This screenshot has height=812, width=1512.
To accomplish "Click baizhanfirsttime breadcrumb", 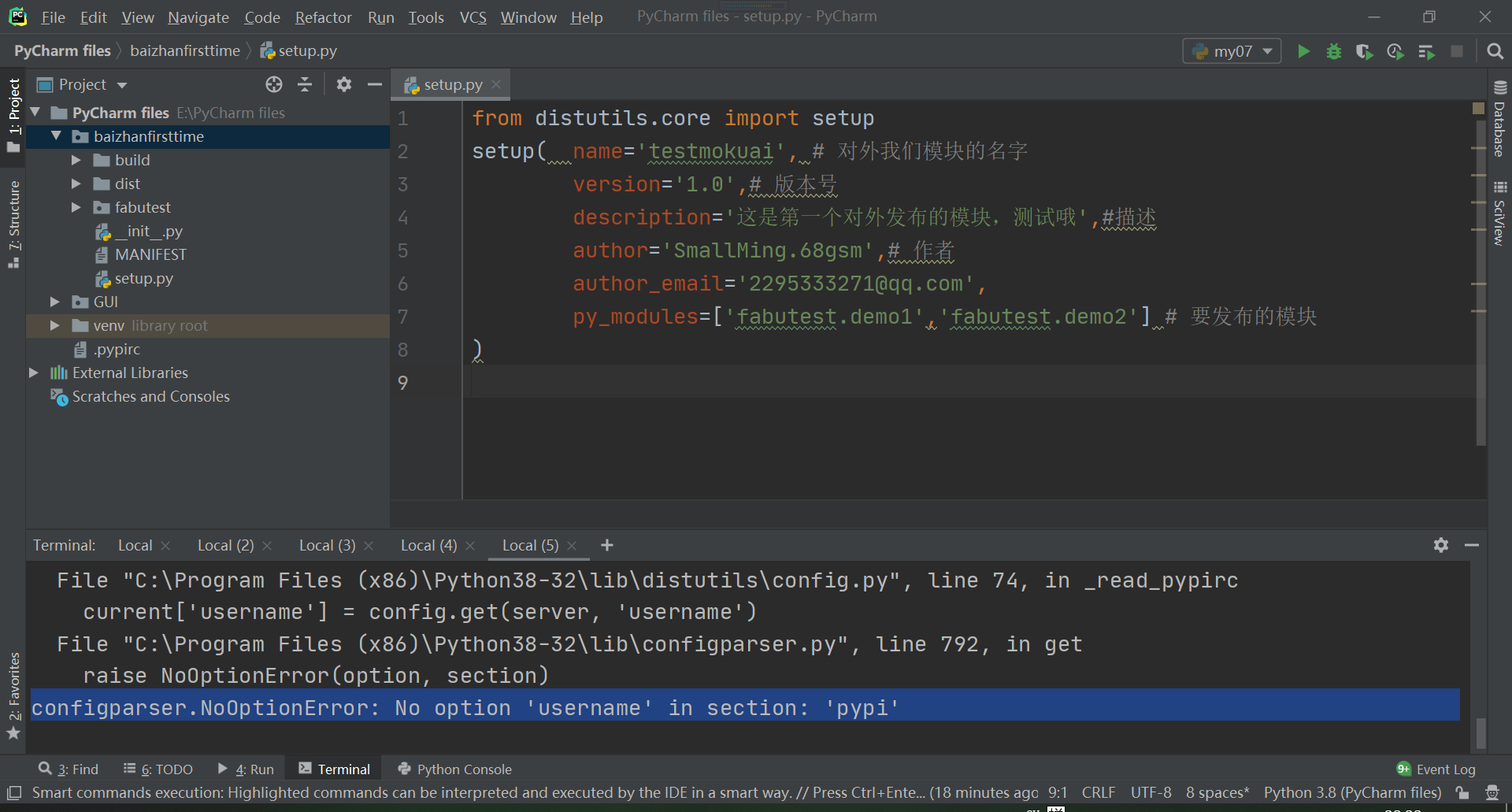I will click(x=185, y=50).
